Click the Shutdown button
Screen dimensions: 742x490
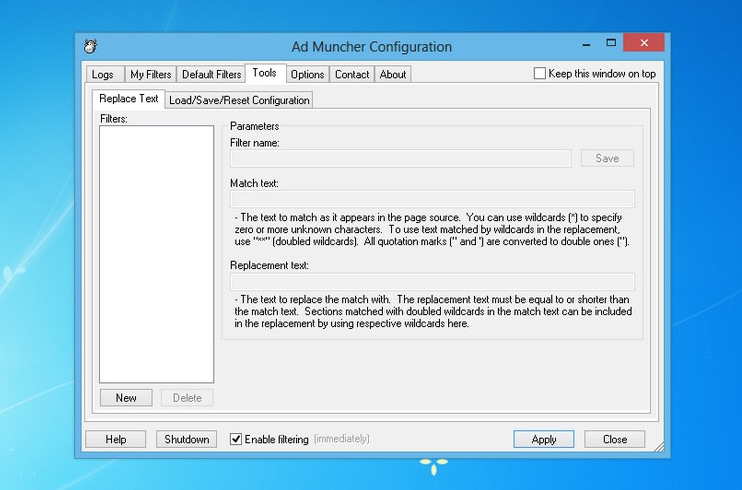[x=186, y=439]
